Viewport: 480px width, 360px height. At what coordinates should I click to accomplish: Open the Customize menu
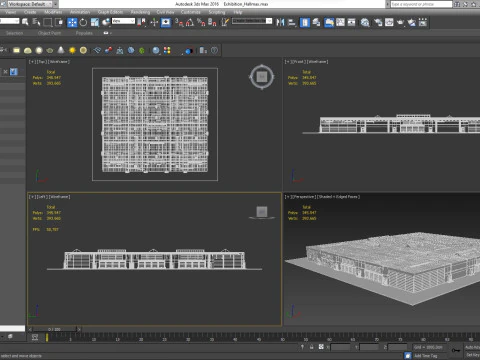(x=191, y=12)
